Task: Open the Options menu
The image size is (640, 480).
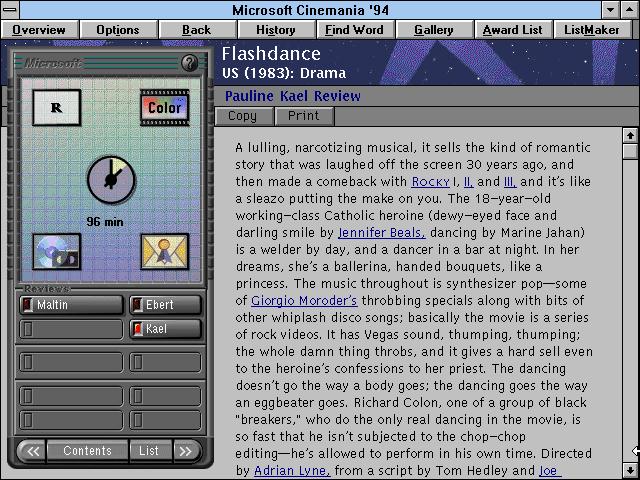Action: pyautogui.click(x=118, y=30)
